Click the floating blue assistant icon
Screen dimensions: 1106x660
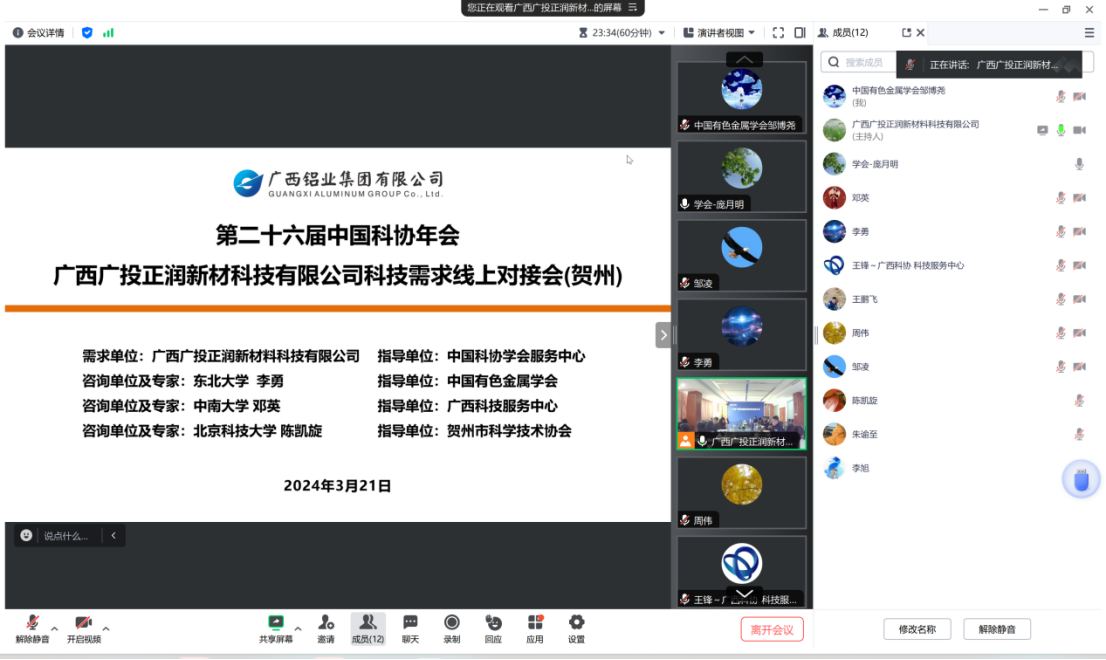coord(1081,479)
